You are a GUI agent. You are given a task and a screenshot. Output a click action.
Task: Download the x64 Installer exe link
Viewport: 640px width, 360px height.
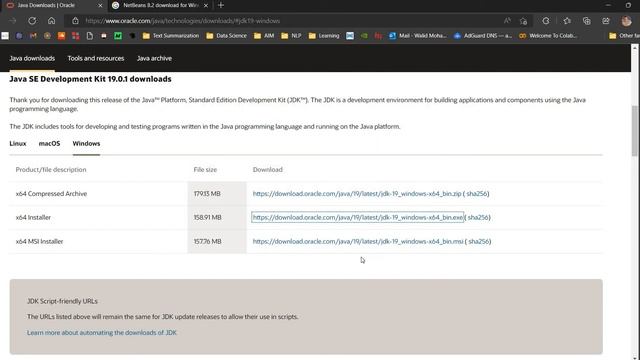[358, 218]
